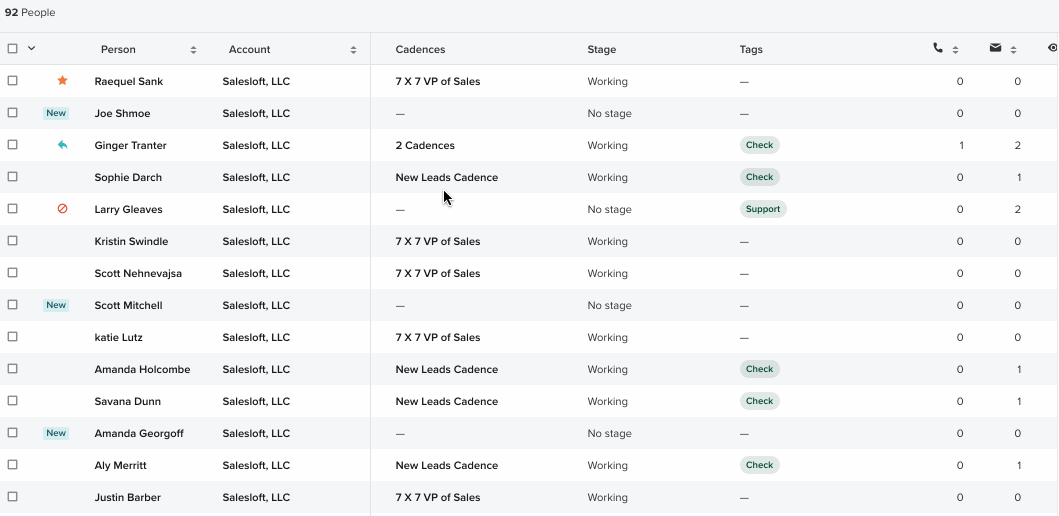This screenshot has width=1059, height=516.
Task: Open Kristin Swindle's person record
Action: 131,241
